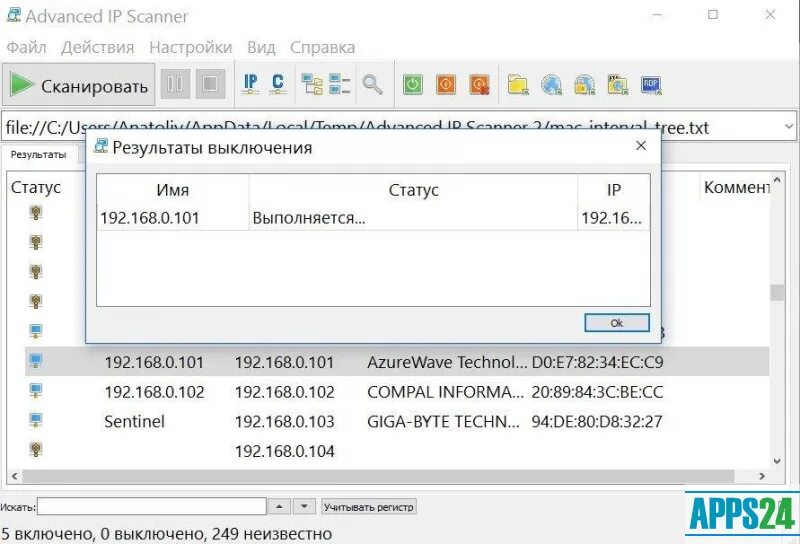Click the collapse all list icon
Image resolution: width=800 pixels, height=544 pixels.
coord(339,84)
